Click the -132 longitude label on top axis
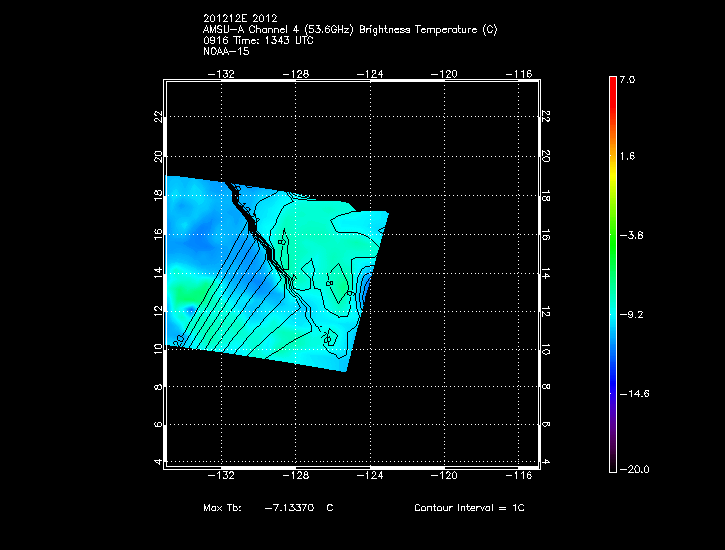Image resolution: width=725 pixels, height=550 pixels. pos(220,73)
